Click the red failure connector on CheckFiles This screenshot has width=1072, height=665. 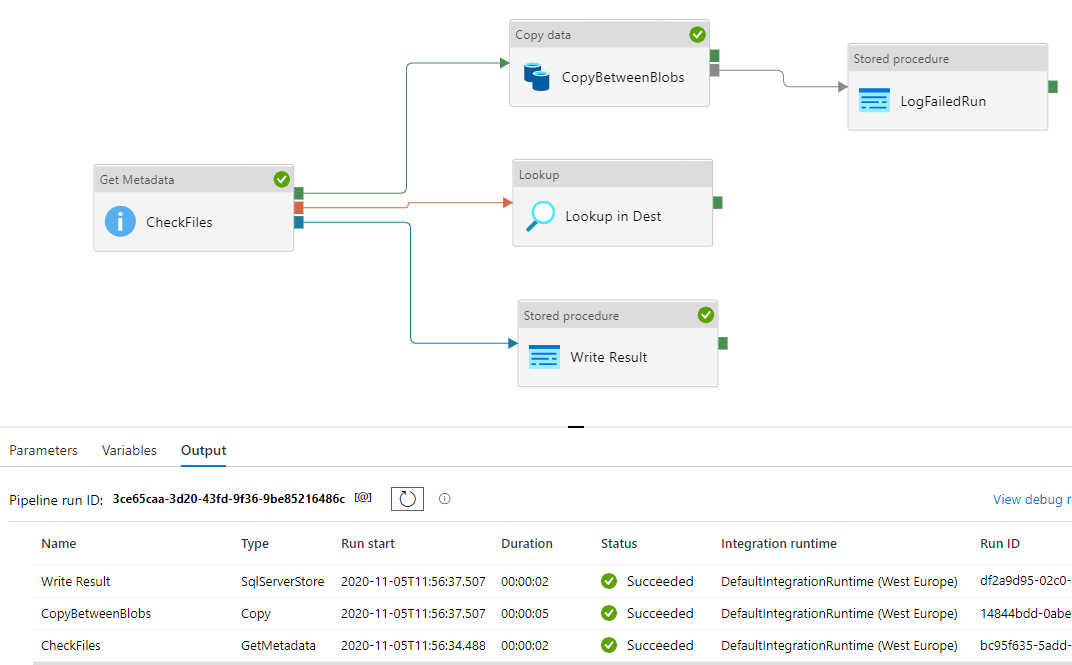click(299, 207)
